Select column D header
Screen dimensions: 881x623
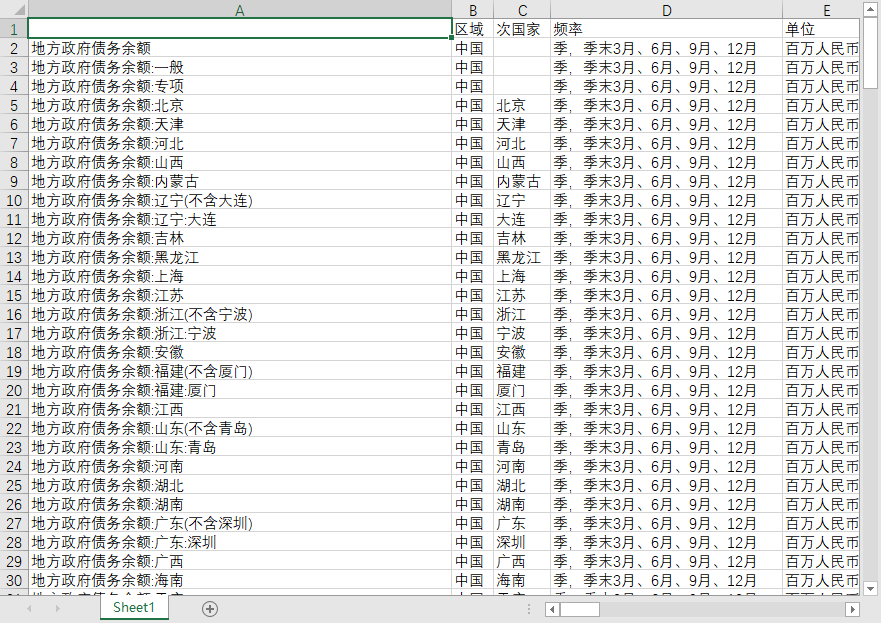point(666,10)
